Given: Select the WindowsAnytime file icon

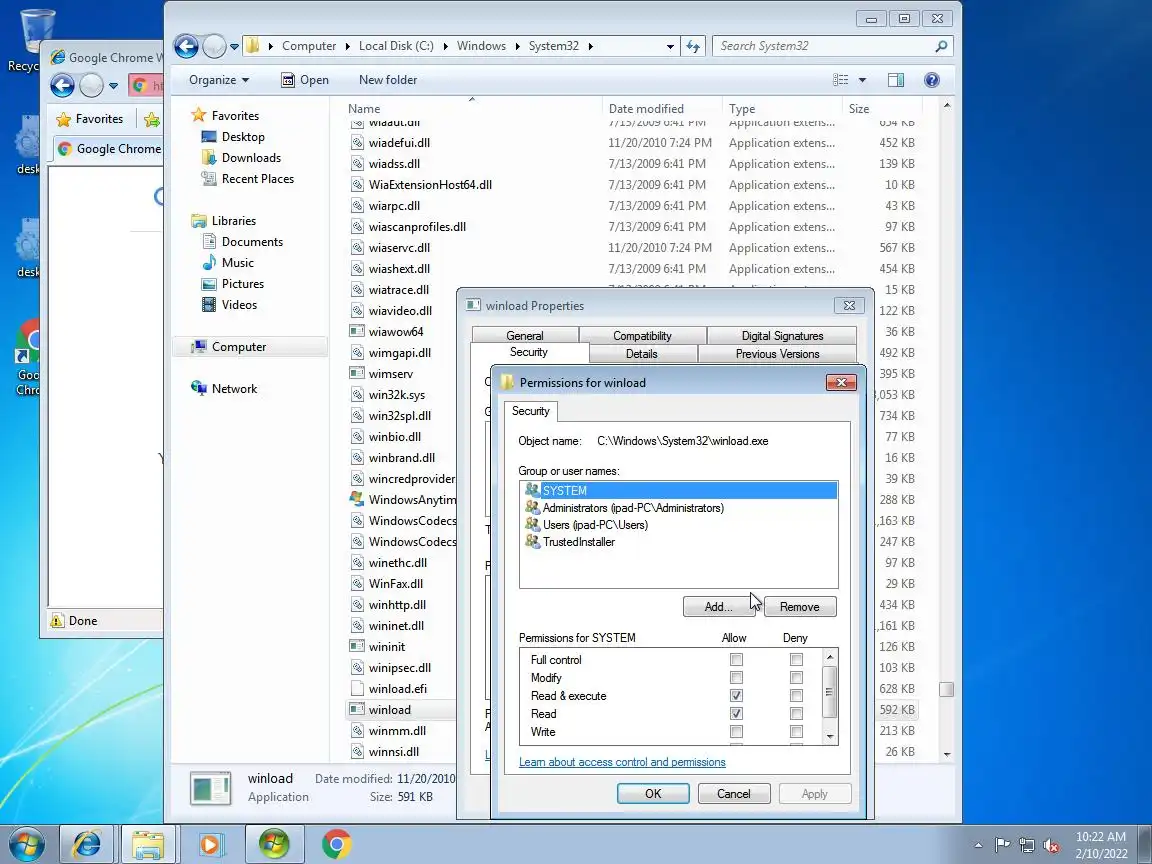Looking at the screenshot, I should pos(357,499).
